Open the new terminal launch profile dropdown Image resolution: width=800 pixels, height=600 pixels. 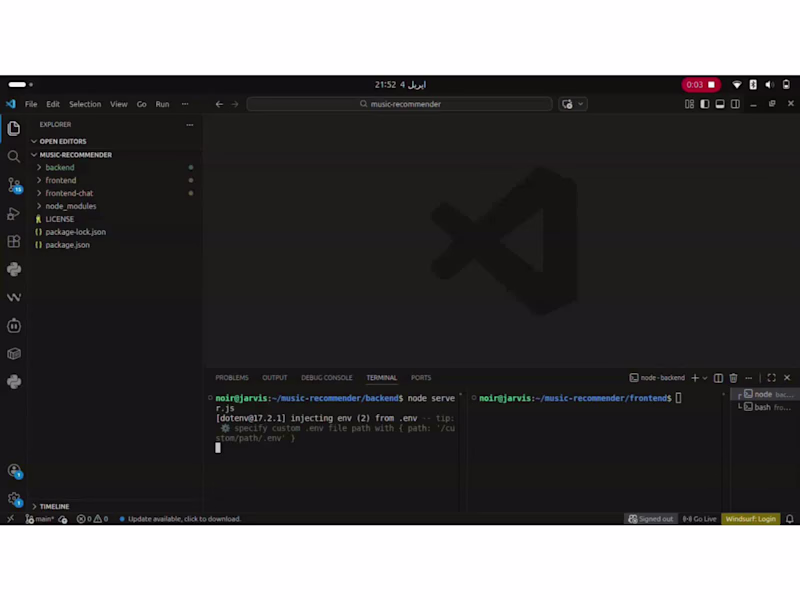click(705, 378)
